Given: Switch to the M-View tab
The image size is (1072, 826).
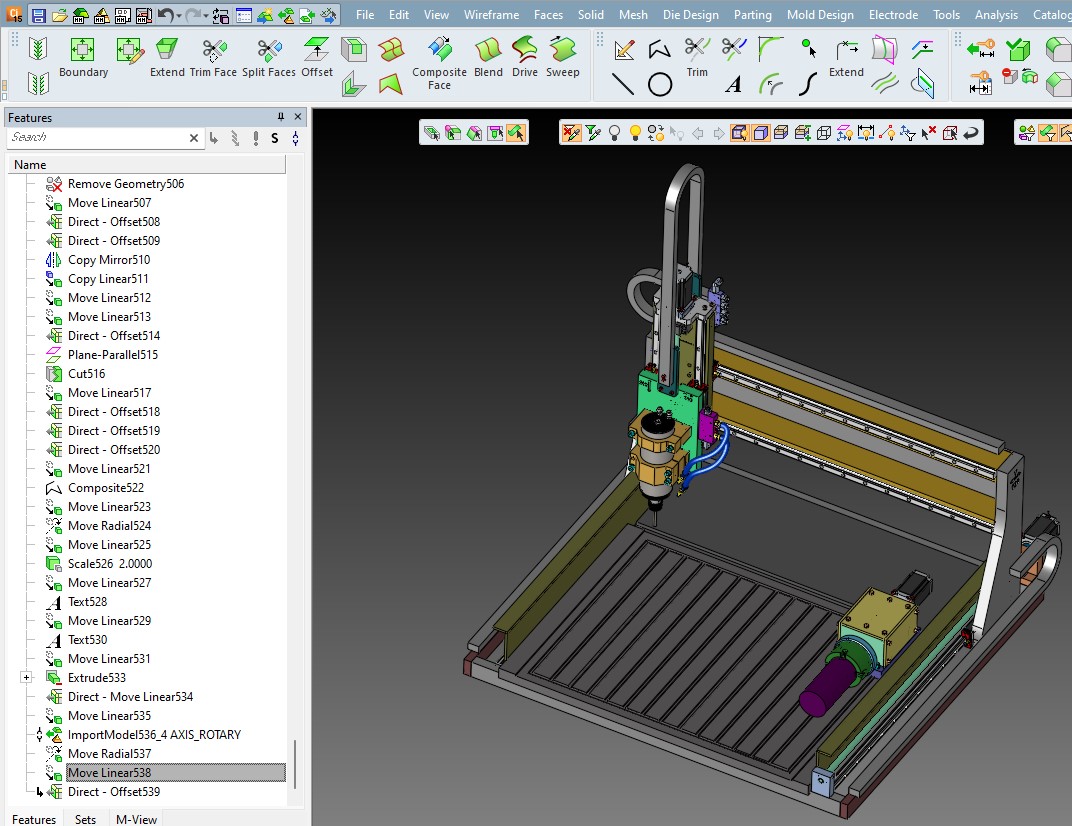Looking at the screenshot, I should click(136, 819).
